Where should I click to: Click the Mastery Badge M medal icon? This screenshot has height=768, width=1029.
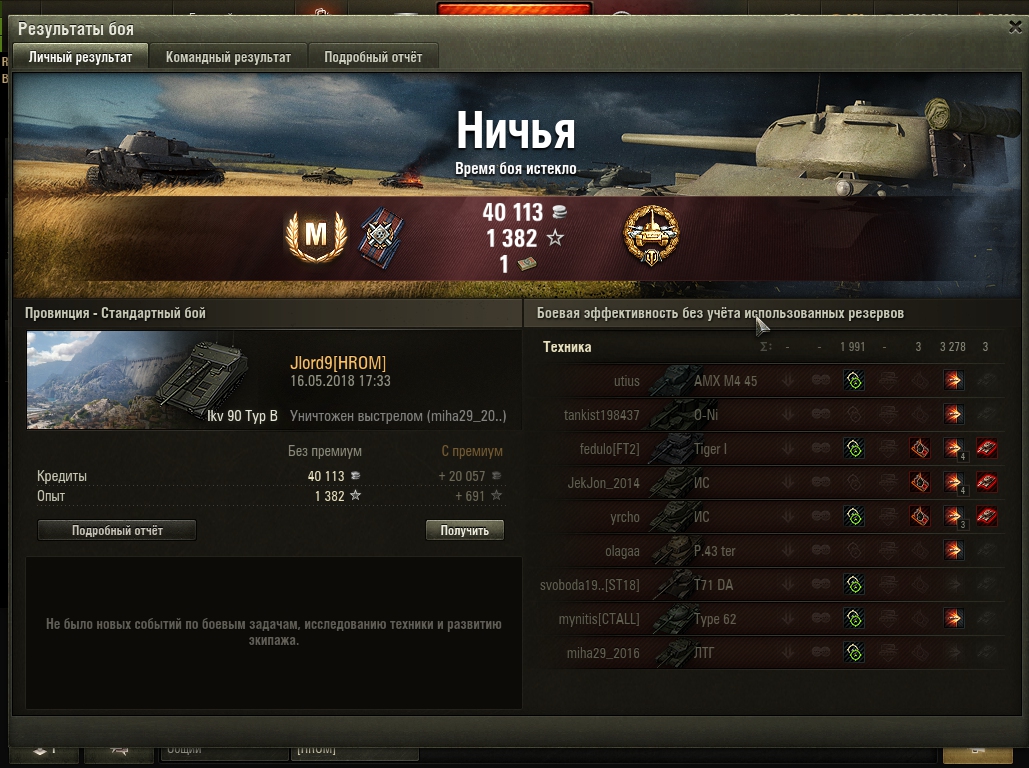click(316, 236)
